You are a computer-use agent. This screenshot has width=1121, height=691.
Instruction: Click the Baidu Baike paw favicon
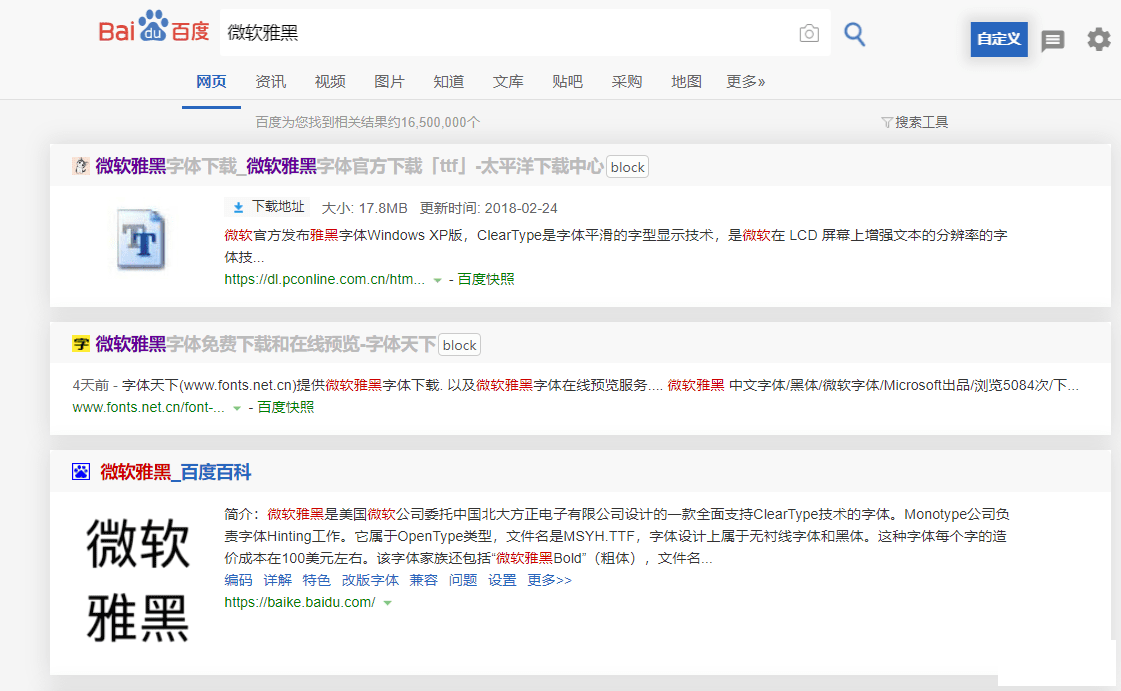pos(81,472)
